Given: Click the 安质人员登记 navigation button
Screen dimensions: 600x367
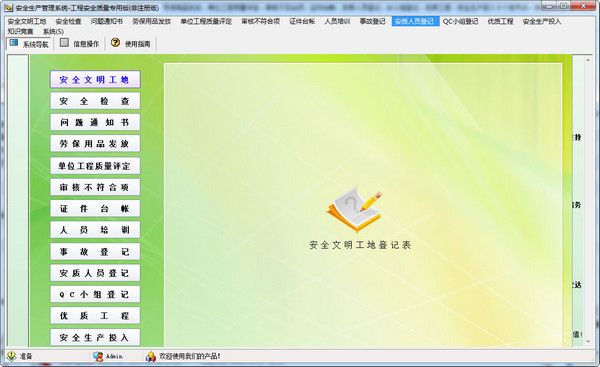Looking at the screenshot, I should click(95, 273).
